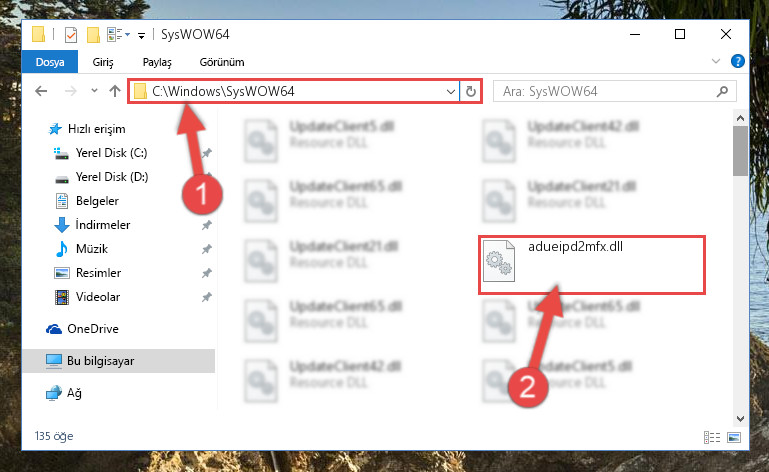Switch to details view in the status bar

(712, 437)
